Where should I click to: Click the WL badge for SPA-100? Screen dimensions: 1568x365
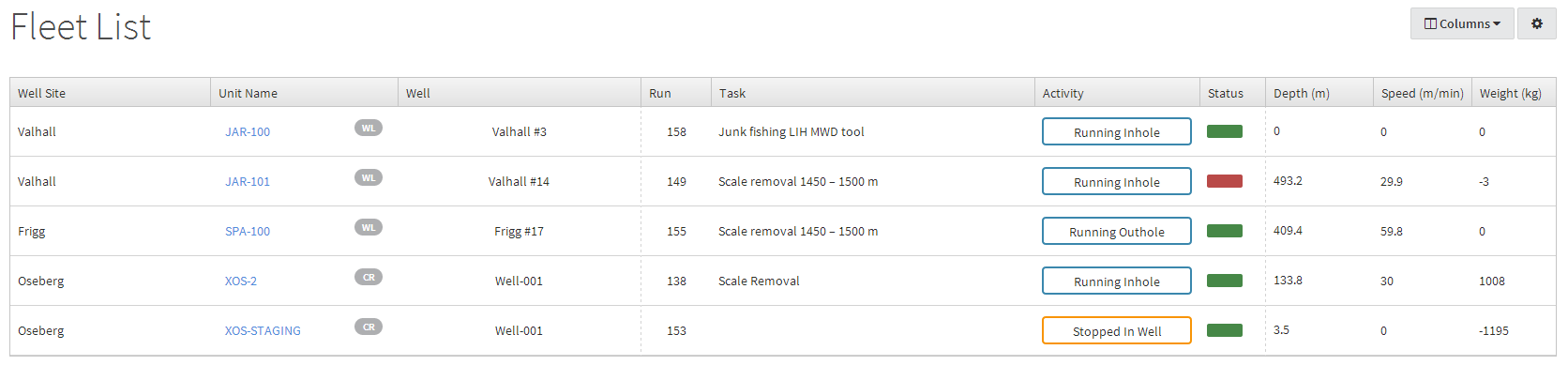click(369, 227)
